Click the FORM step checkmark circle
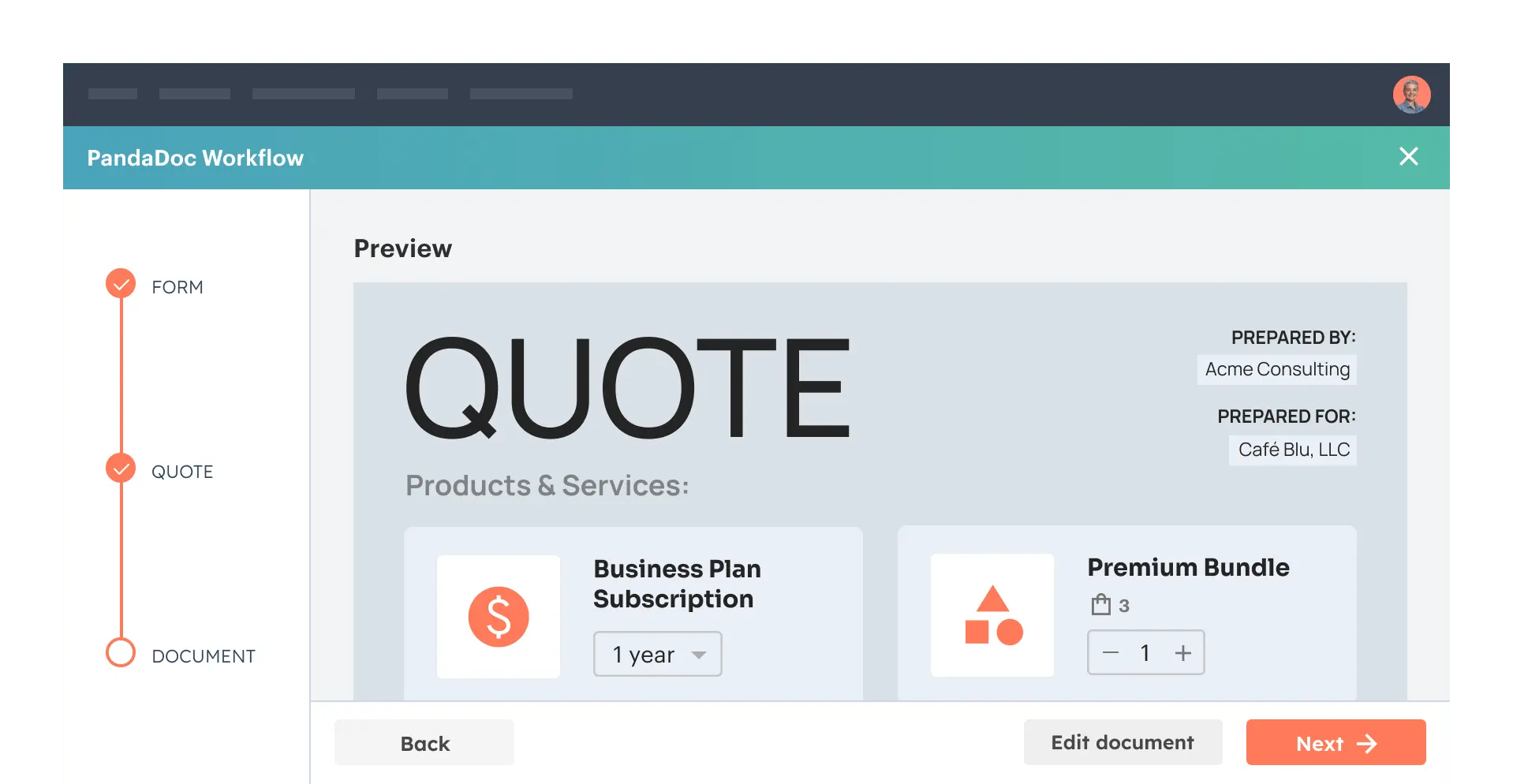Viewport: 1513px width, 784px height. click(x=121, y=284)
